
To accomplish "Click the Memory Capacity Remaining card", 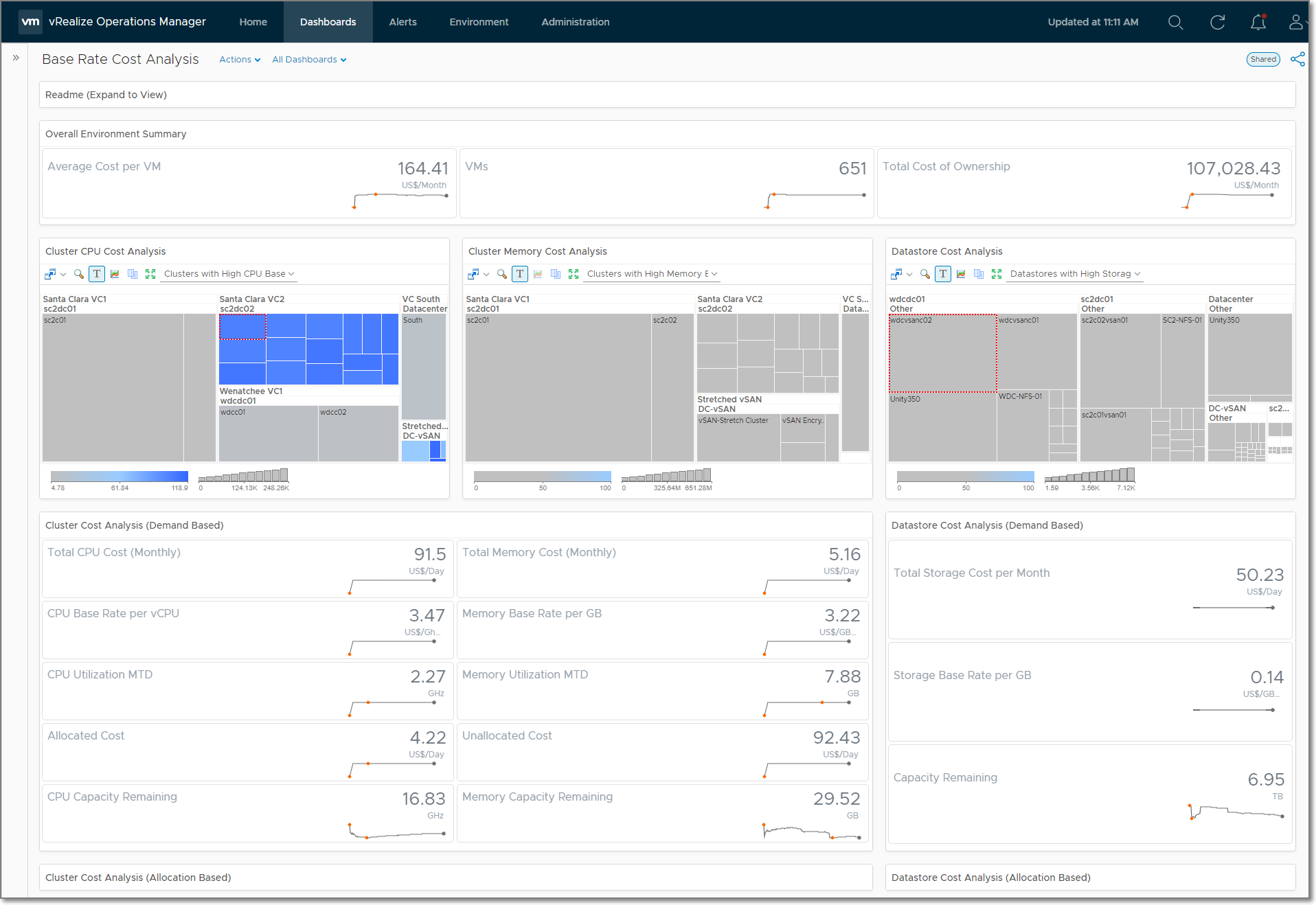I will click(663, 814).
